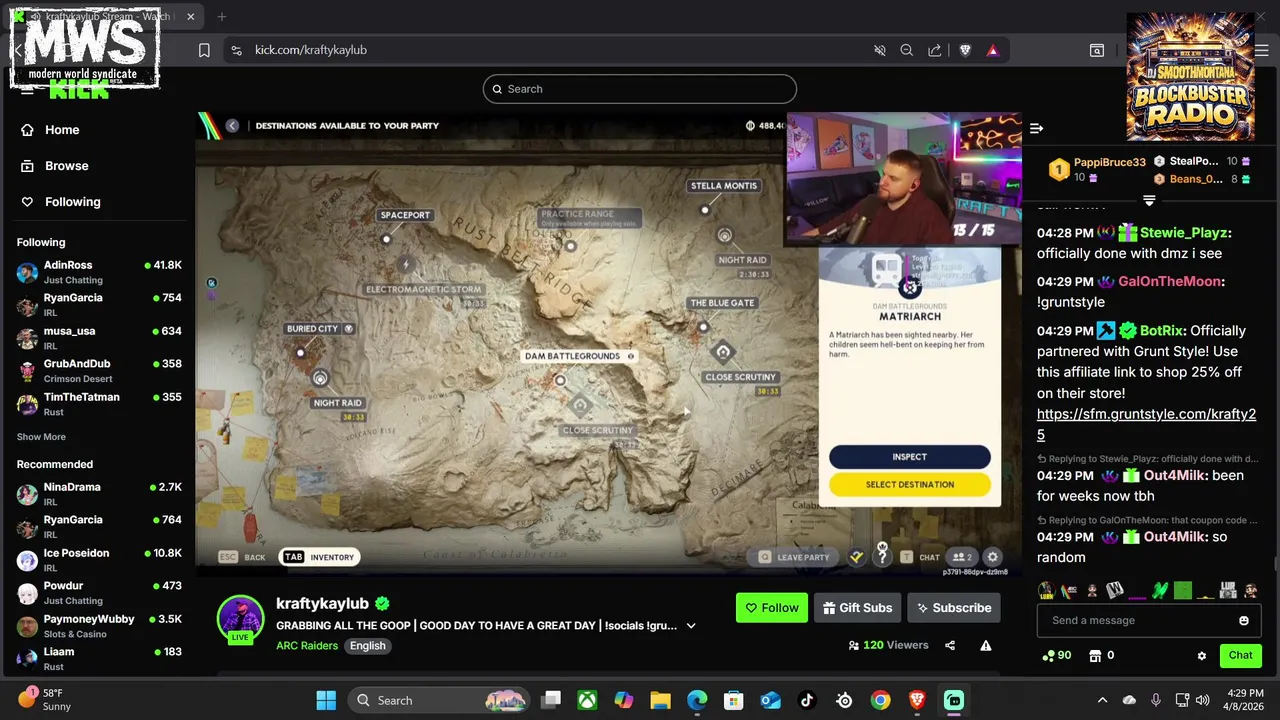
Task: Open the NinaDrama recommended channel
Action: [98, 494]
